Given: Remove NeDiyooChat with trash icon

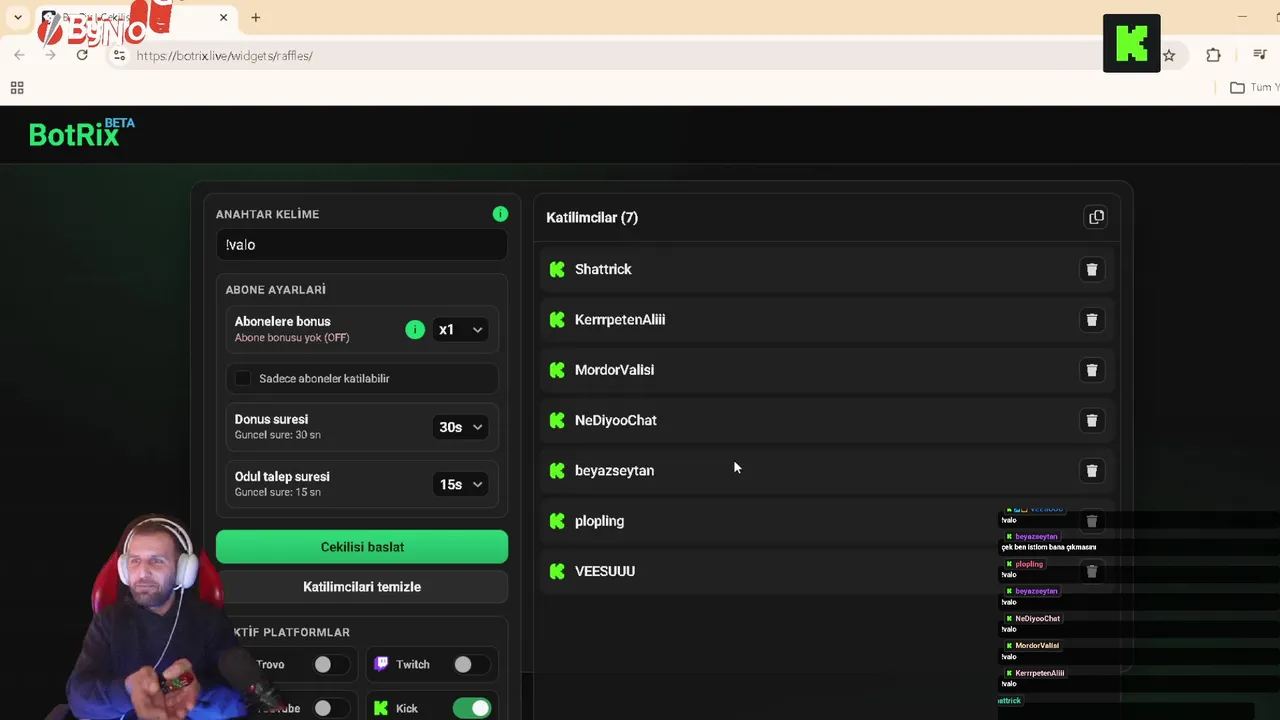Looking at the screenshot, I should 1092,420.
